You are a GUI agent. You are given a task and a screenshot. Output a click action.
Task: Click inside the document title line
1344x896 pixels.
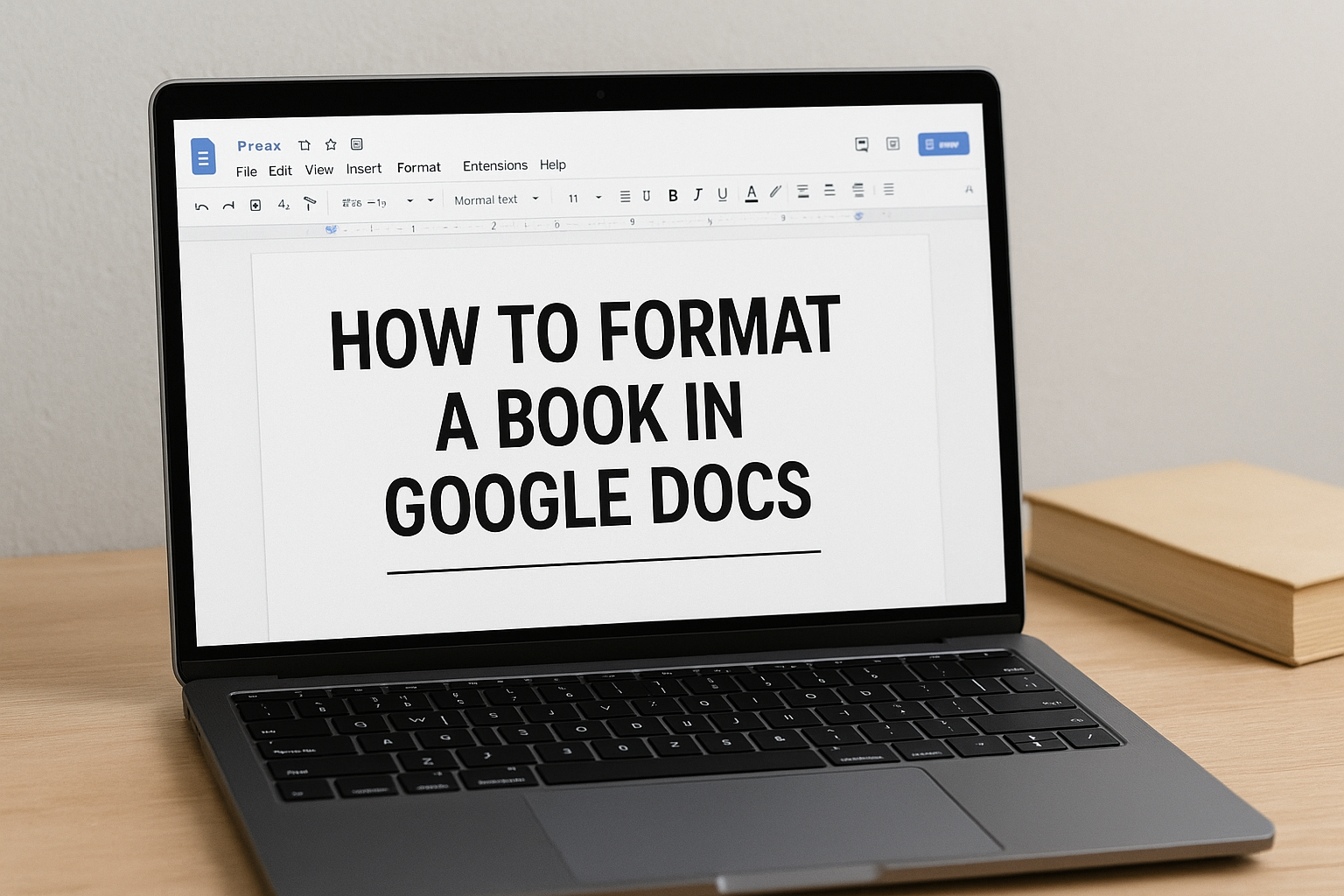[x=259, y=145]
